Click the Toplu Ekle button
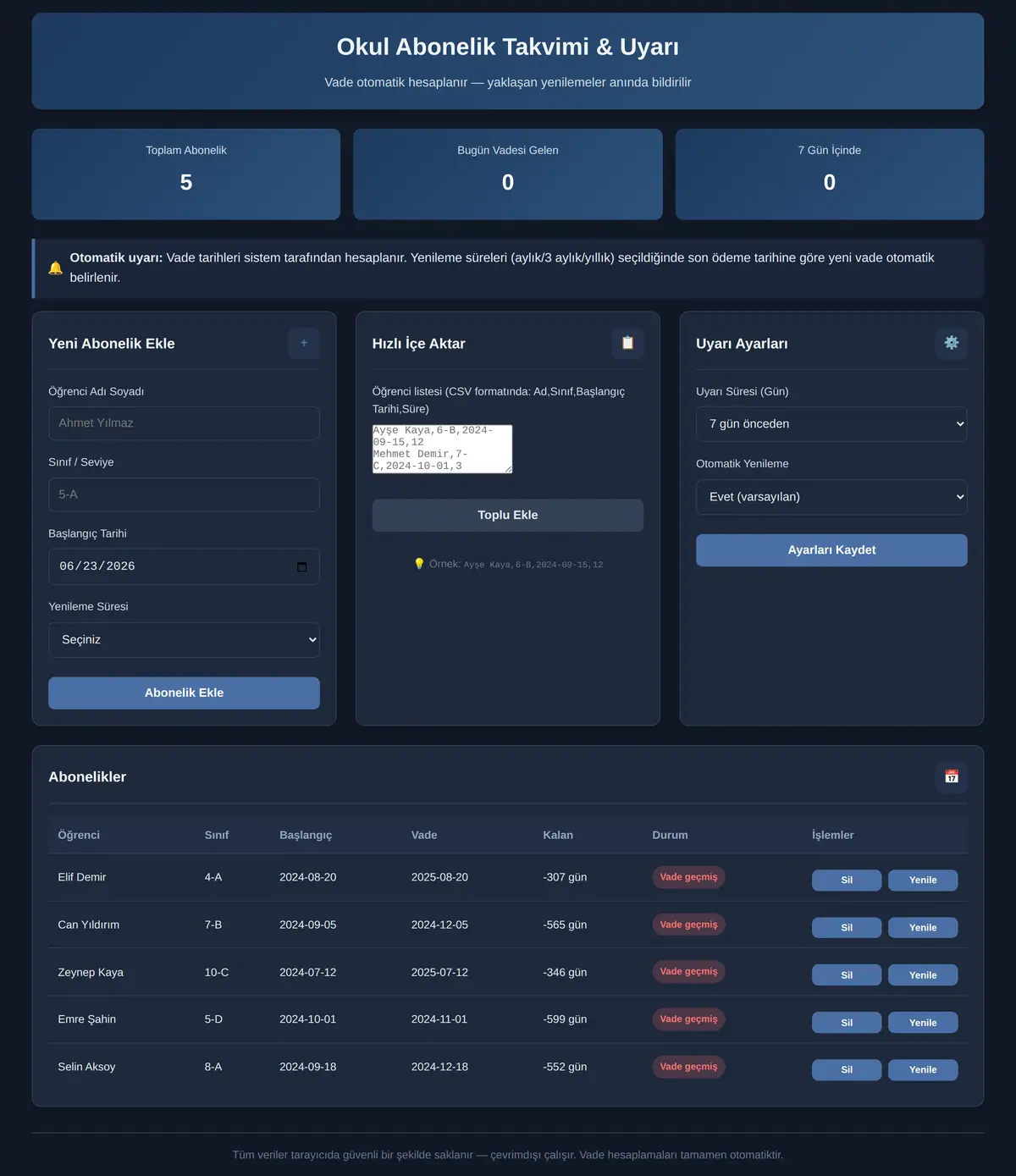 pos(508,515)
